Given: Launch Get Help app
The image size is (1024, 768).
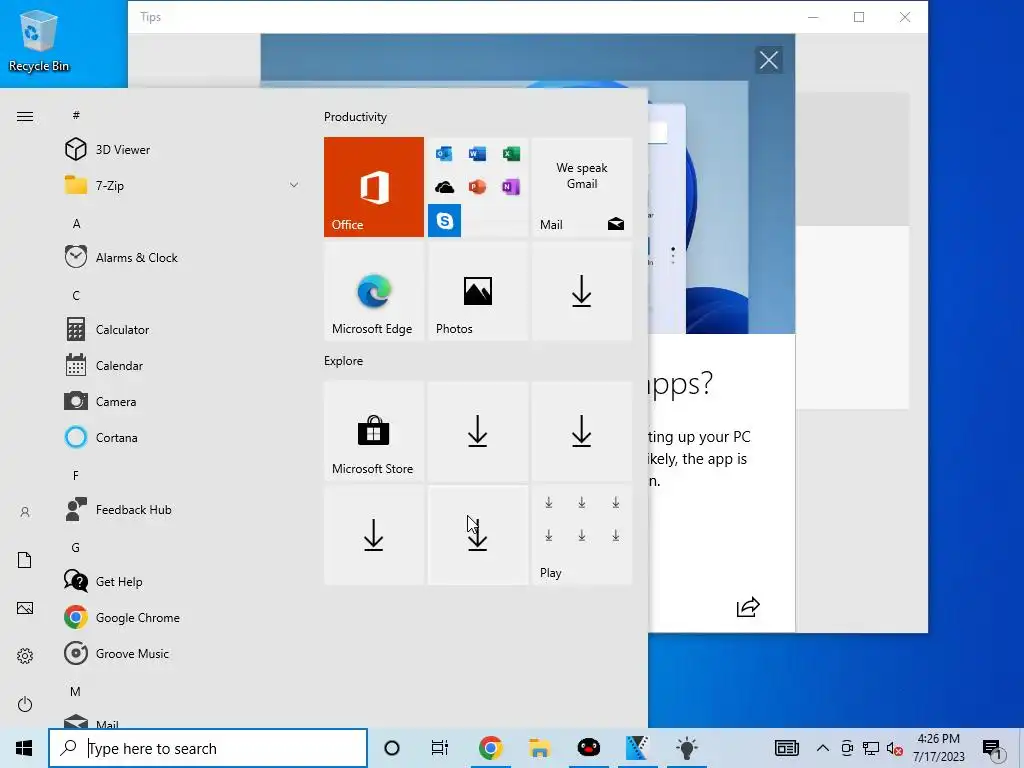Looking at the screenshot, I should [x=180, y=581].
